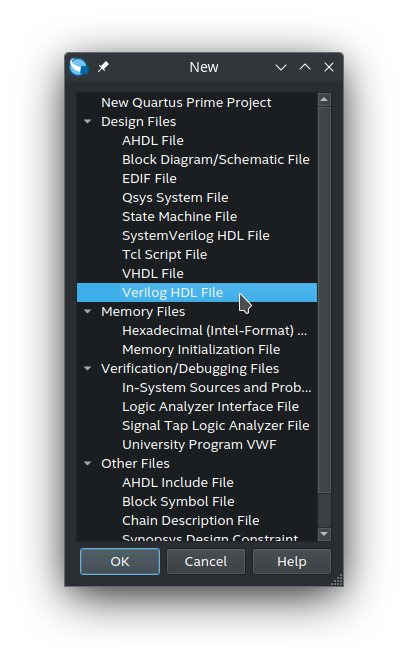
Task: Select Tcl Script File
Action: tap(164, 255)
